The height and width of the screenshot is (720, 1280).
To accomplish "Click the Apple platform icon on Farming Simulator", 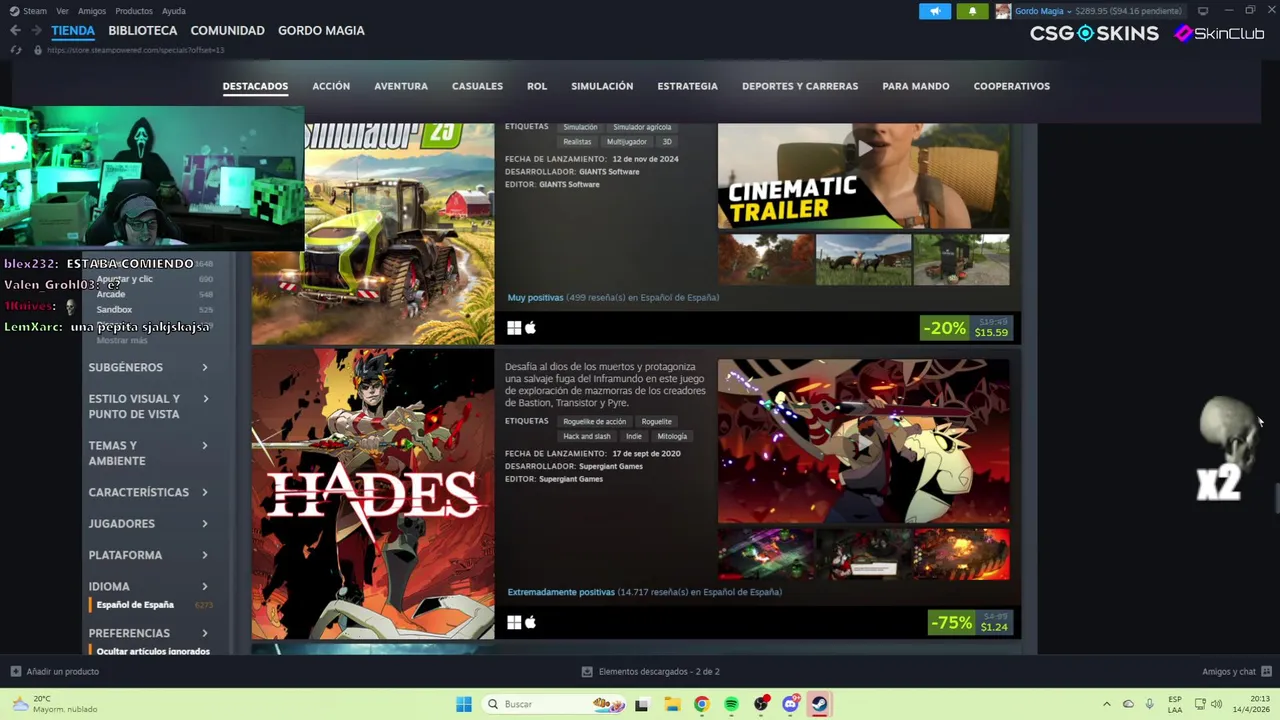I will (x=530, y=328).
